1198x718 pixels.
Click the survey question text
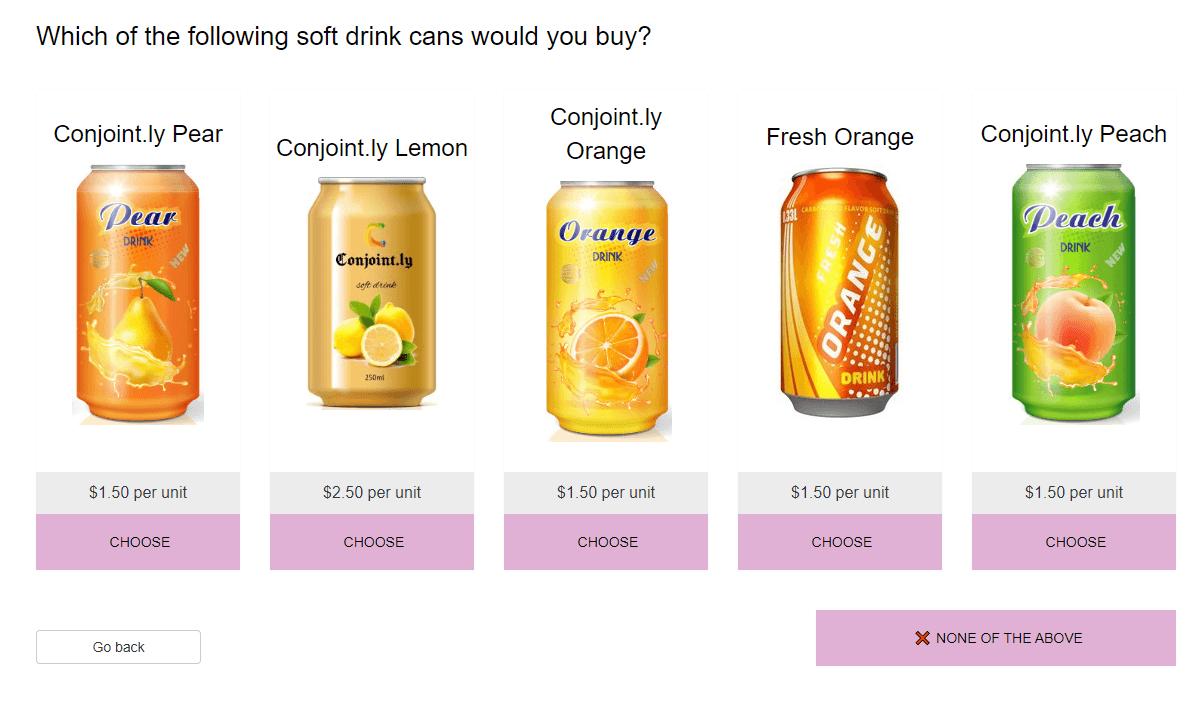point(343,36)
